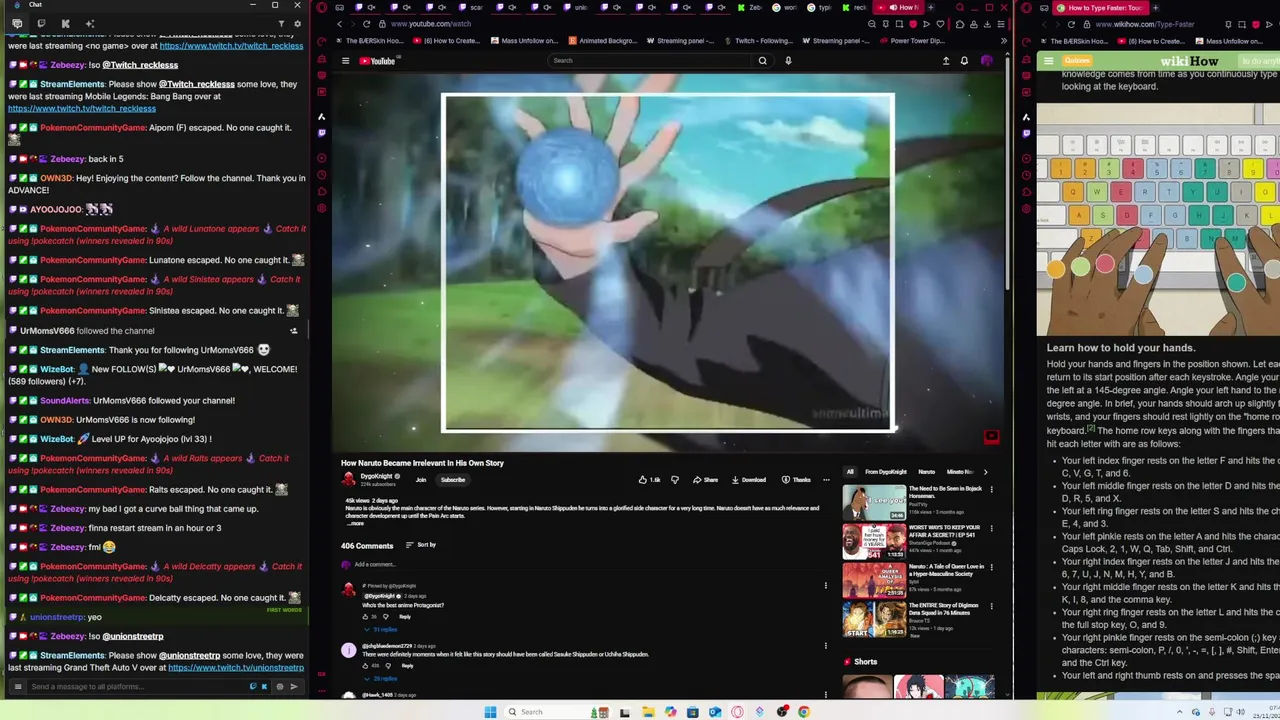Open The BÆRSkin Hoo... bookmark in YouTube window
Image resolution: width=1280 pixels, height=720 pixels.
click(369, 41)
